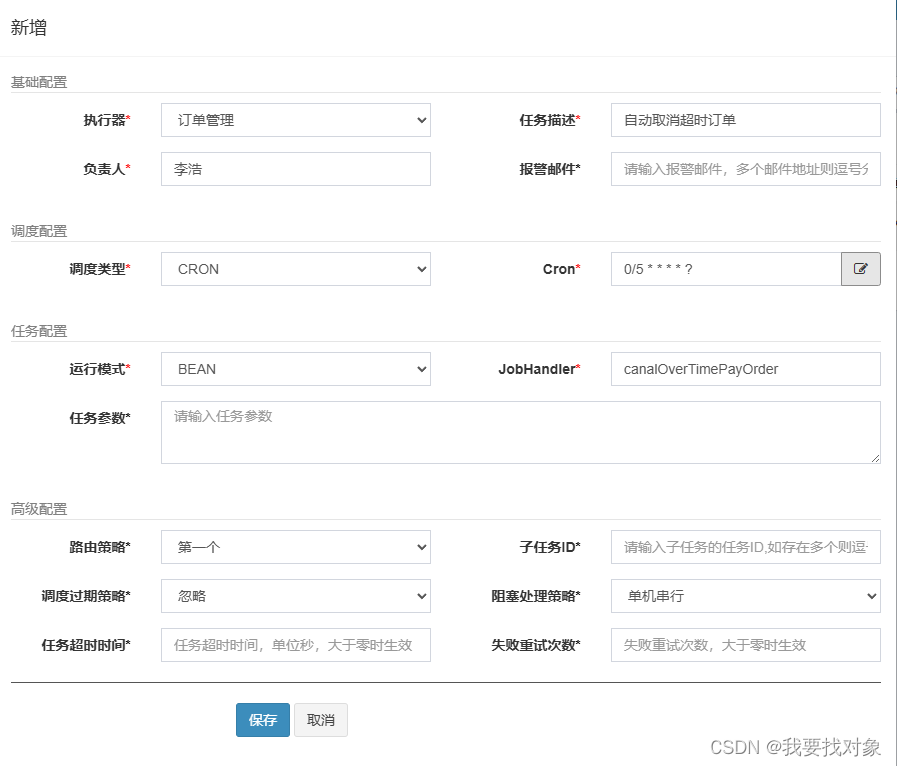Click the 任务参数 text area
897x766 pixels.
pyautogui.click(x=521, y=432)
